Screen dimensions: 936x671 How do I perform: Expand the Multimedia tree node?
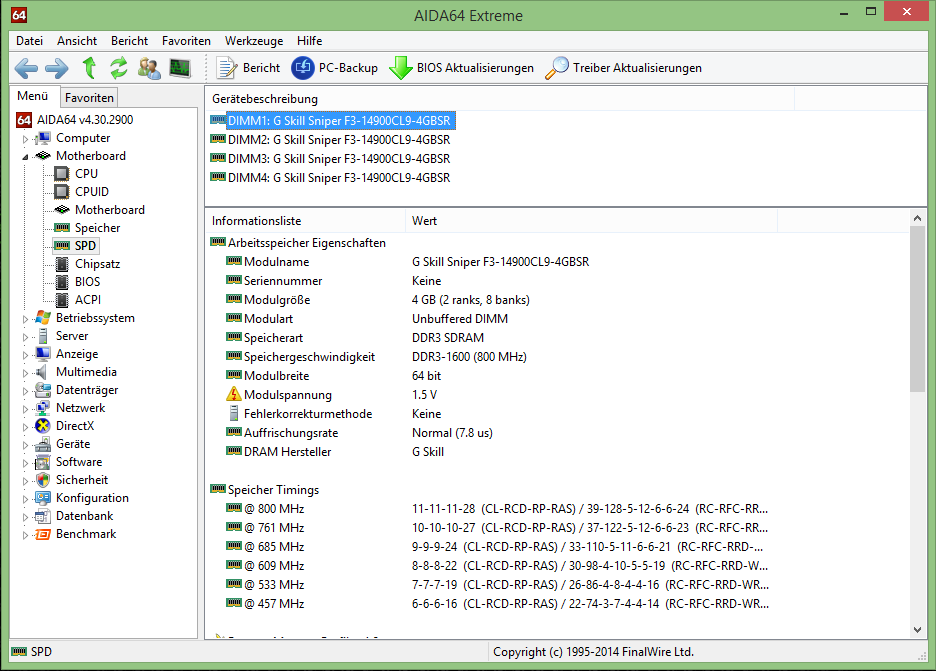[x=25, y=373]
